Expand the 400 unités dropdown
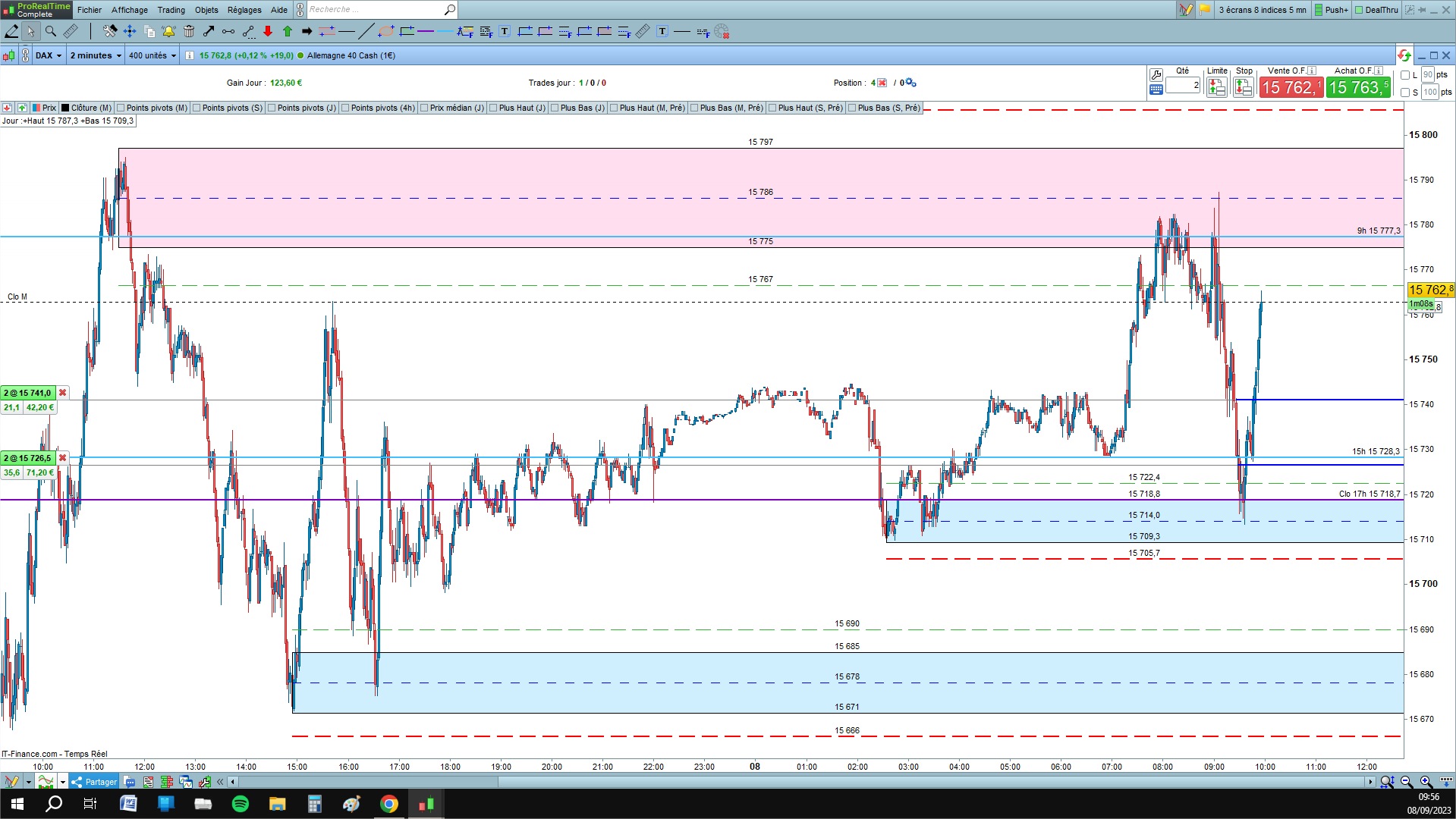This screenshot has width=1456, height=819. pos(152,55)
